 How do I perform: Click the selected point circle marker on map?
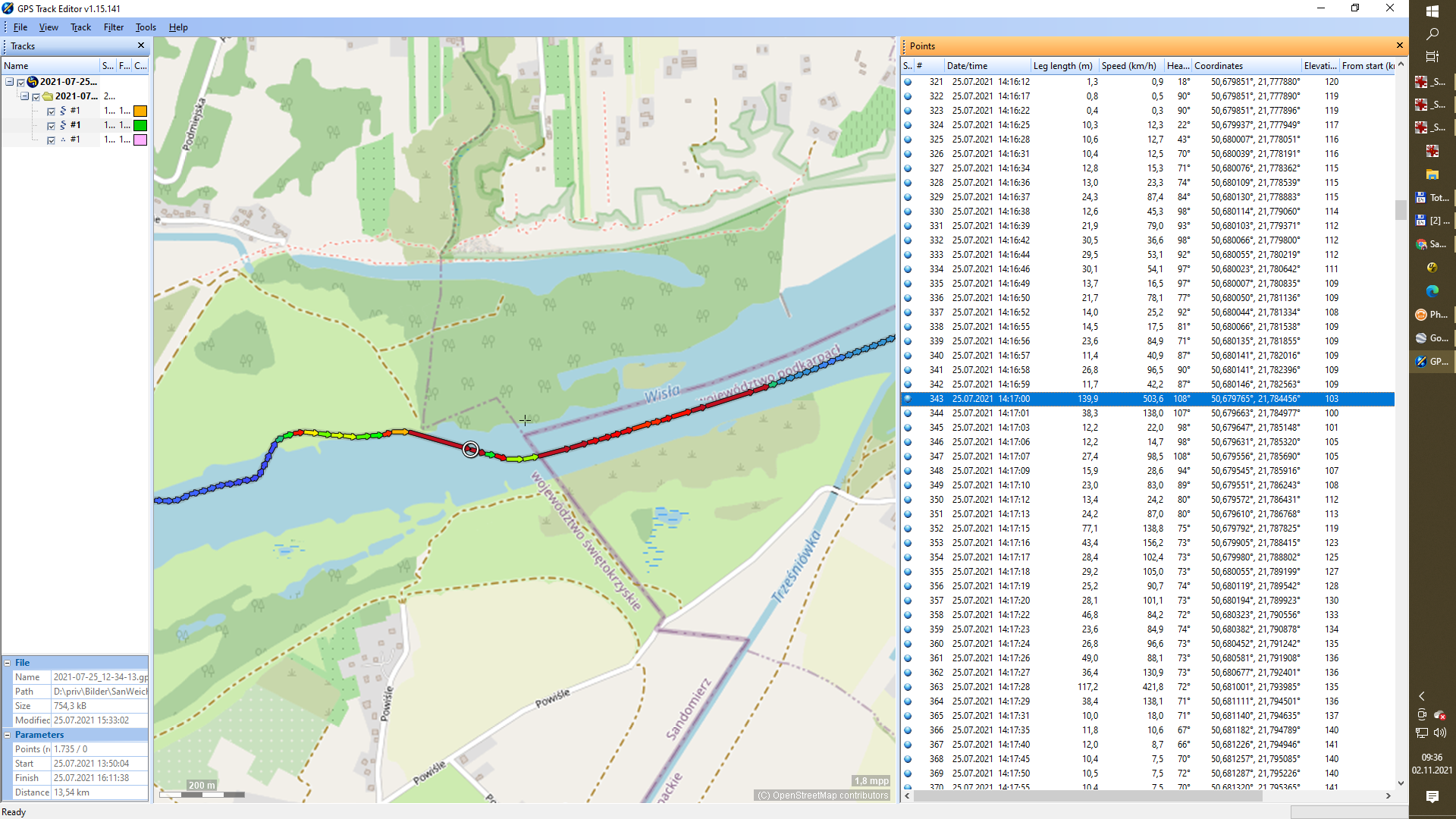(x=470, y=450)
